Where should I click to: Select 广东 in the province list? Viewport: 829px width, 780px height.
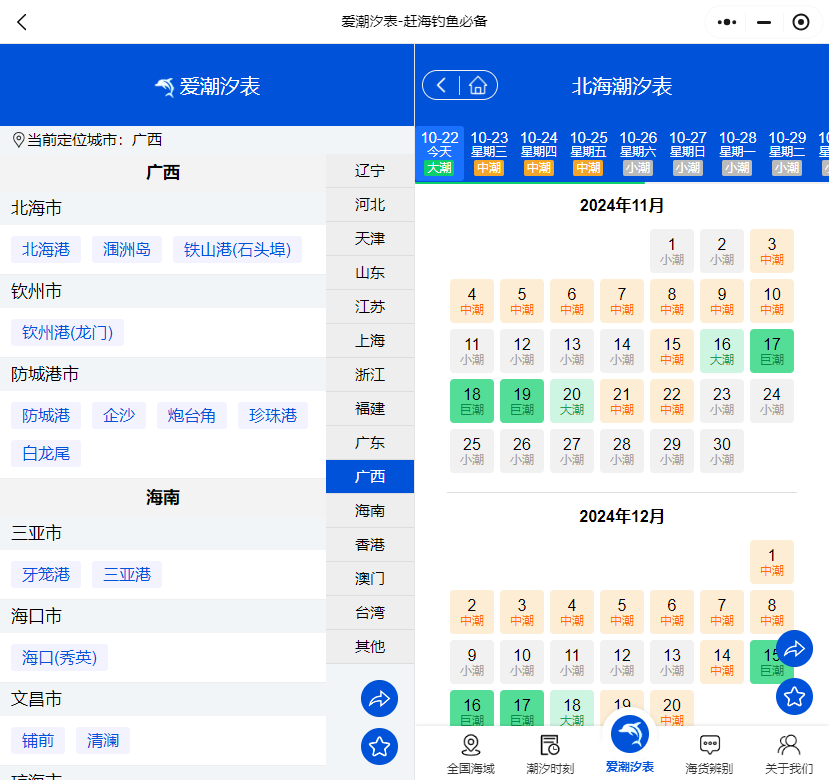[x=370, y=443]
